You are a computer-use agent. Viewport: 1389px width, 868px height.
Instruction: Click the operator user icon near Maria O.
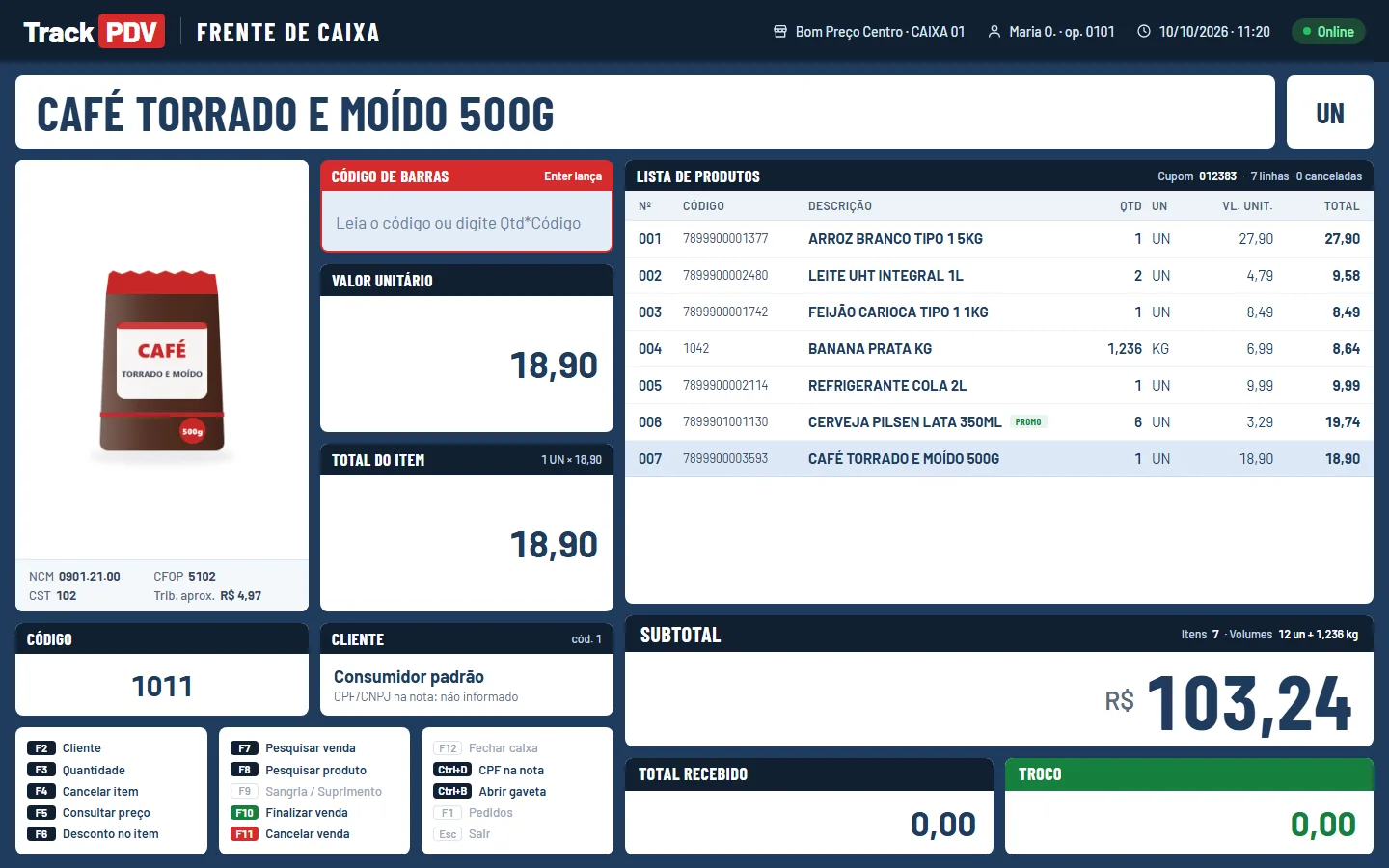[994, 32]
